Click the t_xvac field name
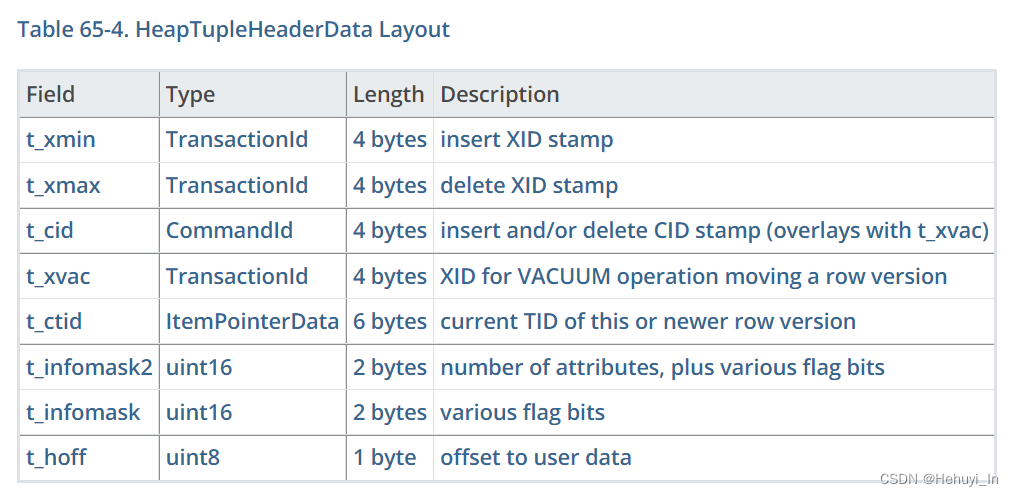 [58, 277]
